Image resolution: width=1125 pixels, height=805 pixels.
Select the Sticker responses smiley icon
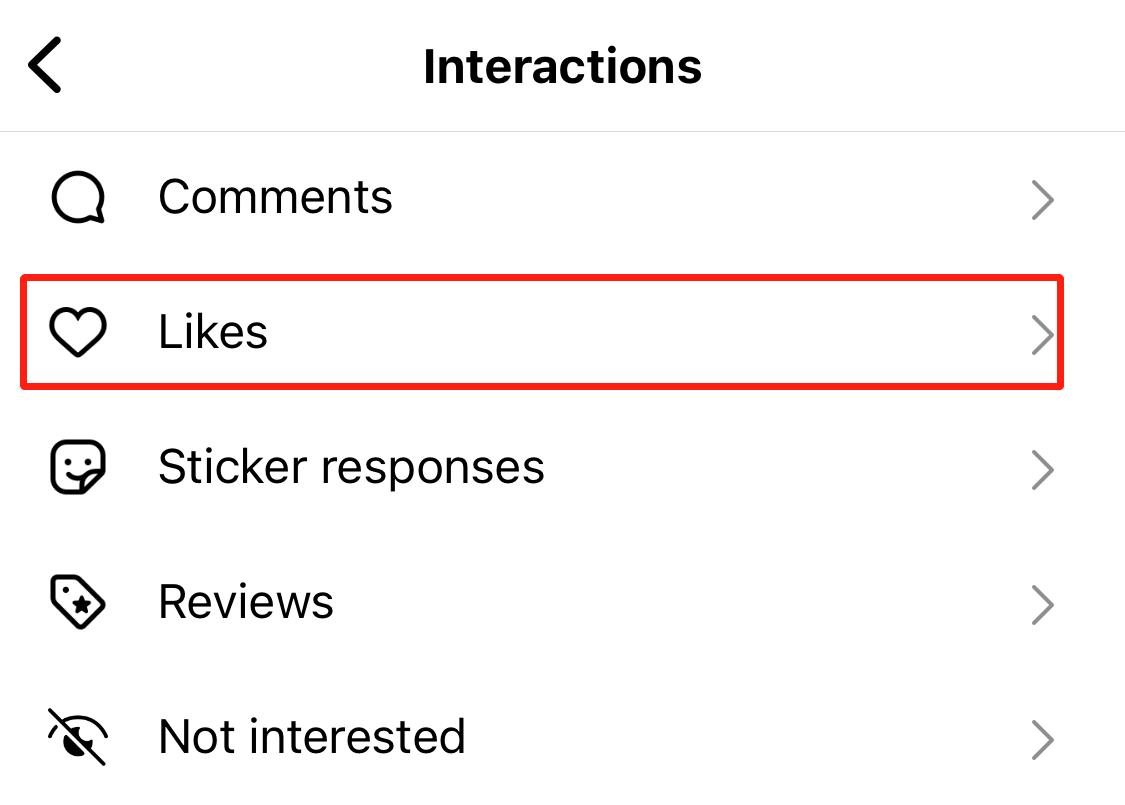pos(78,467)
